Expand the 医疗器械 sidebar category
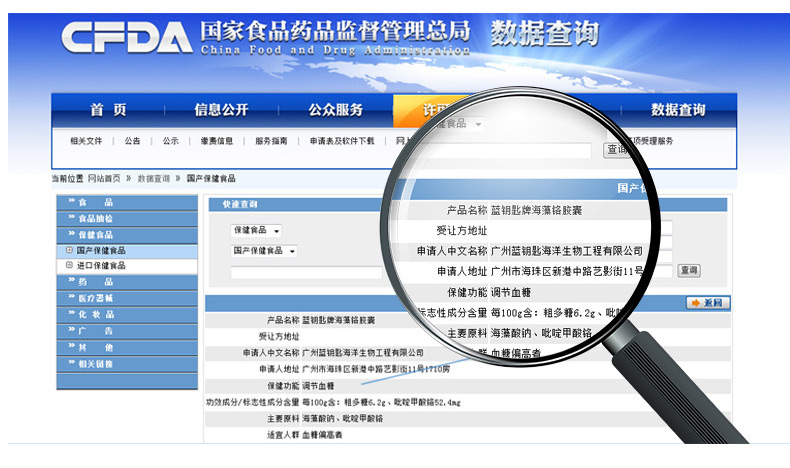 pos(127,298)
